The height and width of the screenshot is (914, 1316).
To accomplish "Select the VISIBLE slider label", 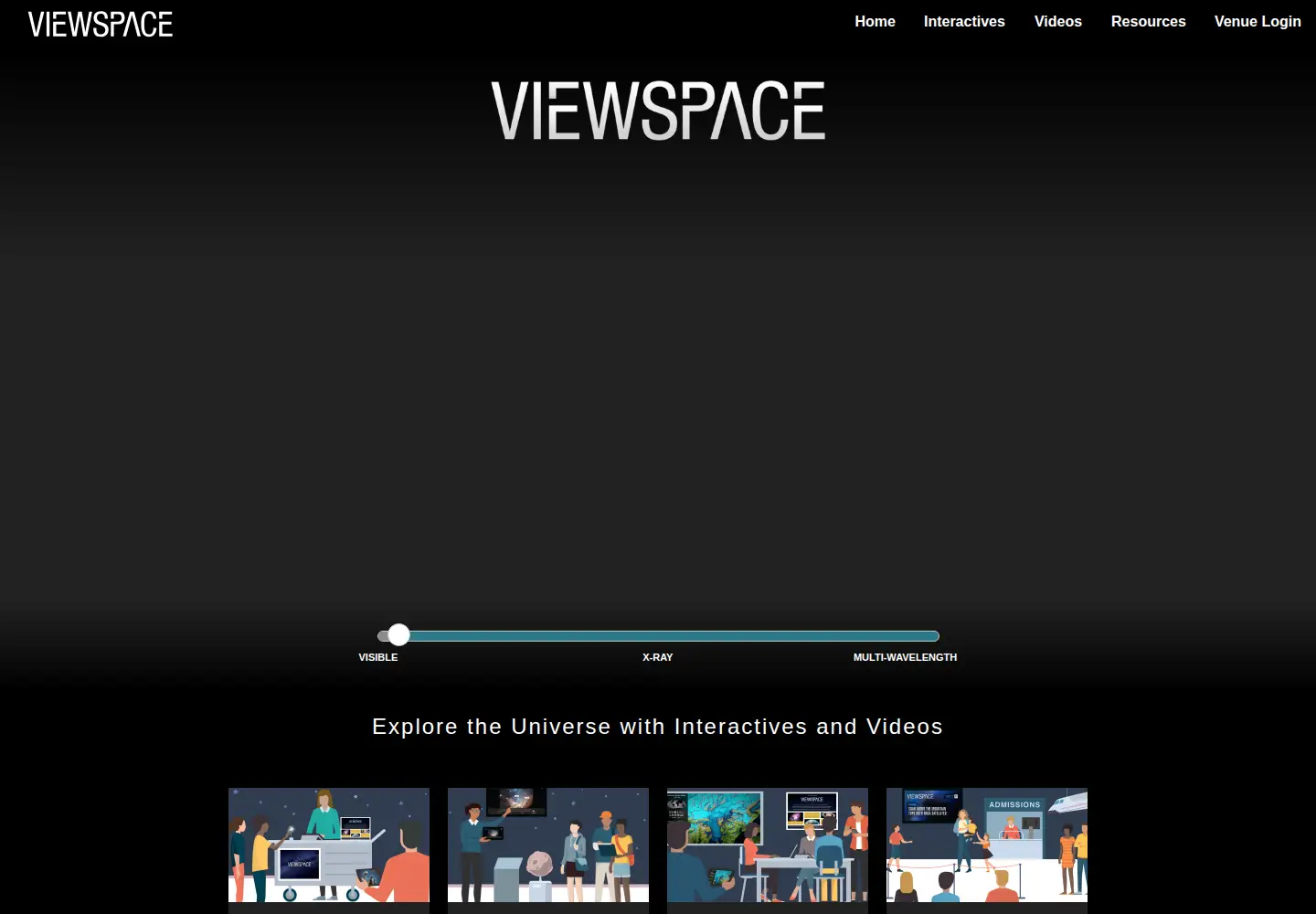I will click(378, 657).
